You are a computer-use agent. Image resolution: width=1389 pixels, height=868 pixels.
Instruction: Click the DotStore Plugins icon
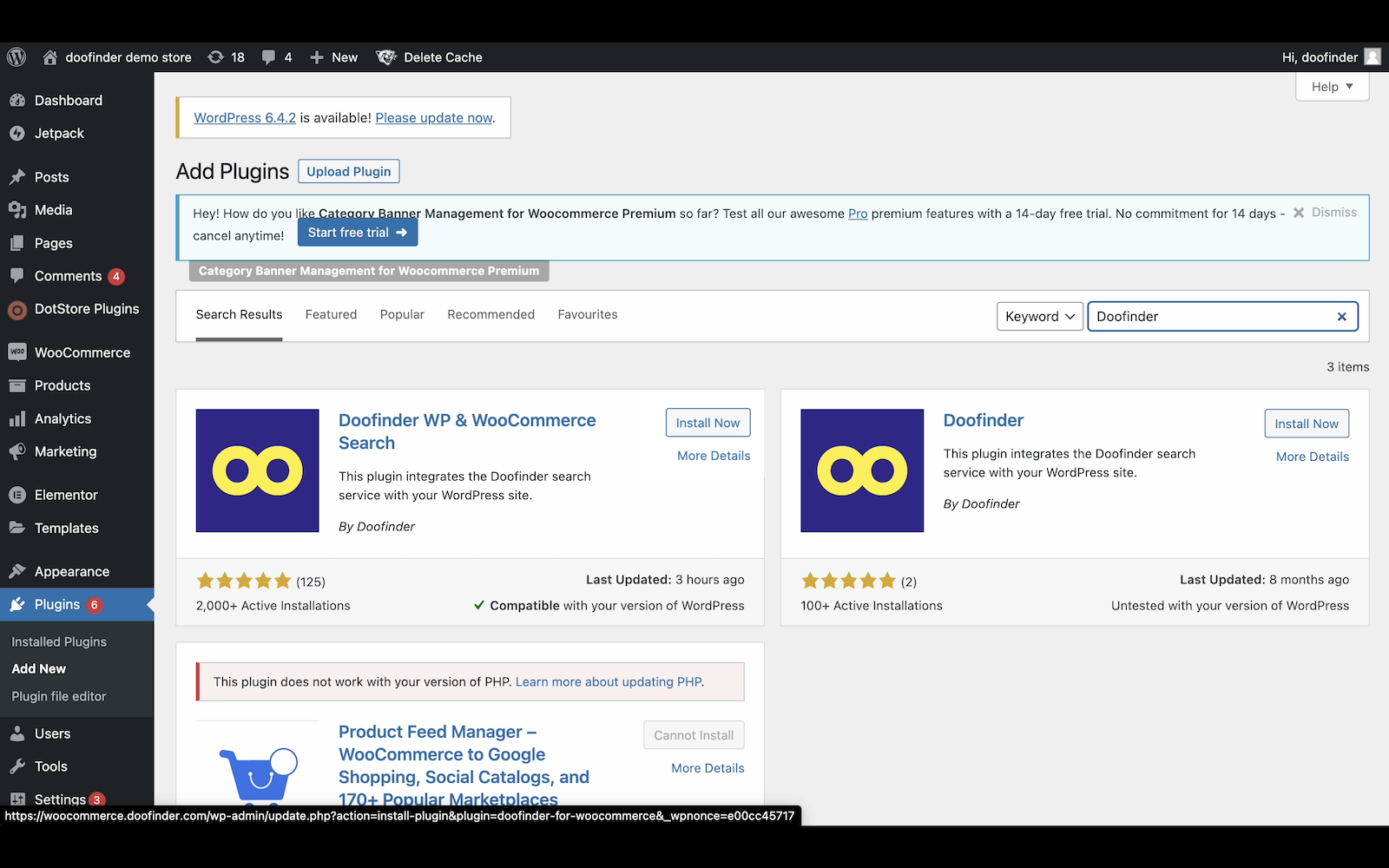(x=17, y=309)
